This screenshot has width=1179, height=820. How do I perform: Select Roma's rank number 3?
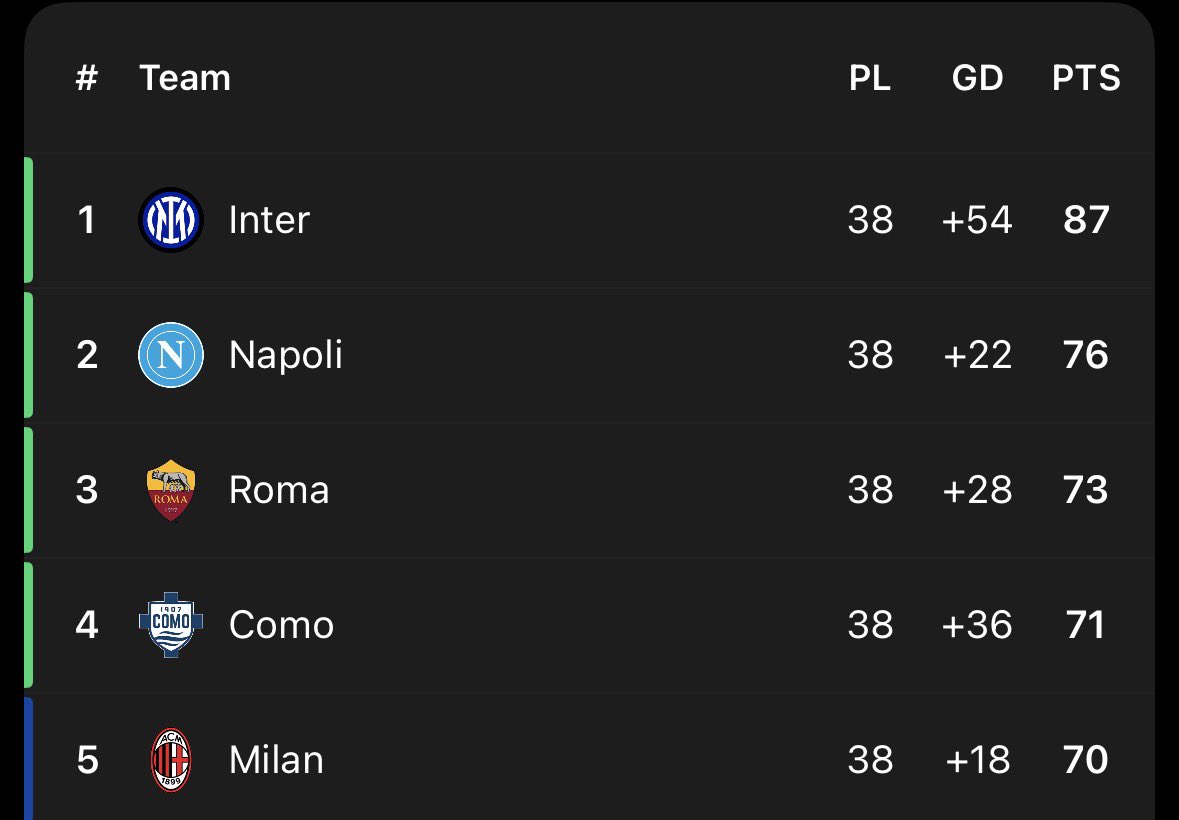click(x=87, y=490)
